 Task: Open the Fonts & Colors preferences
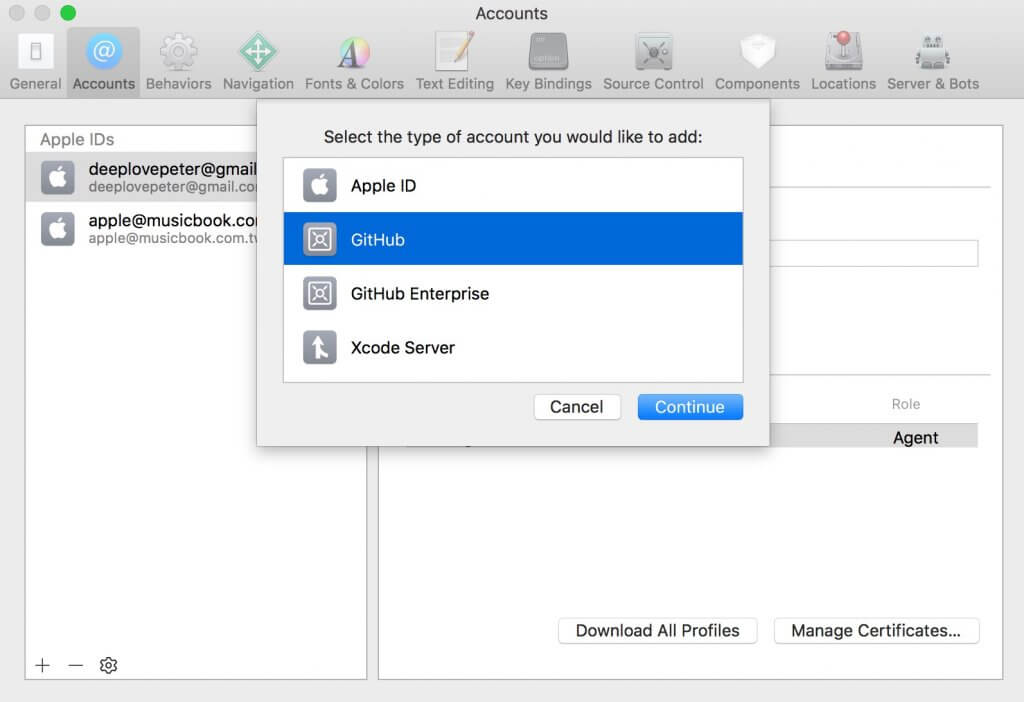click(354, 63)
